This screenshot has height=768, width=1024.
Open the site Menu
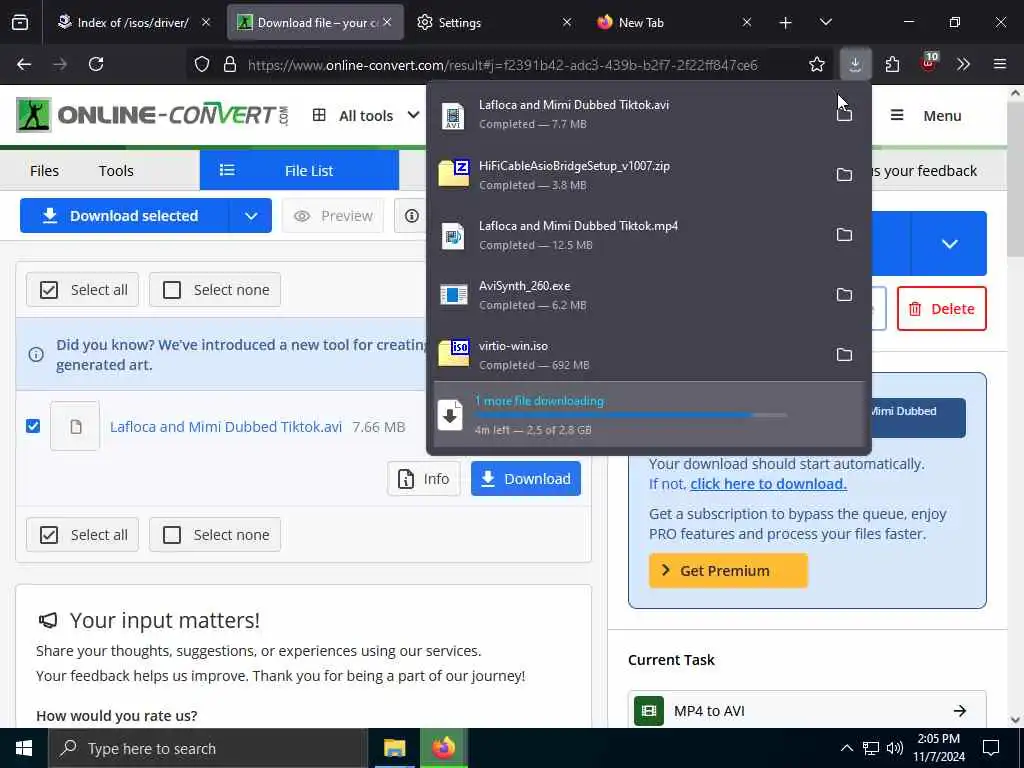pos(926,116)
